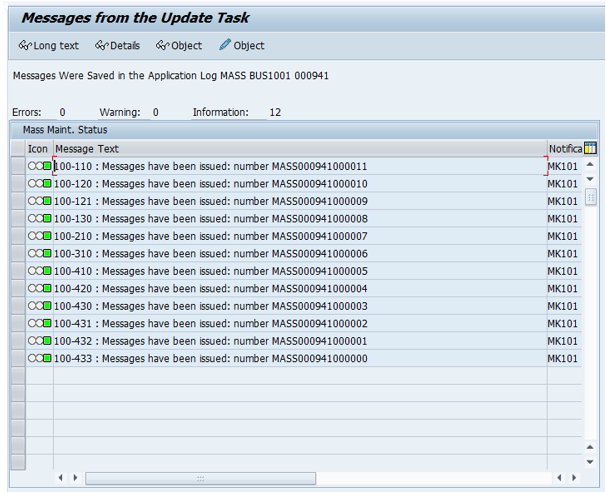This screenshot has height=492, width=606.
Task: Select row 100-433 using its row selector
Action: click(18, 358)
